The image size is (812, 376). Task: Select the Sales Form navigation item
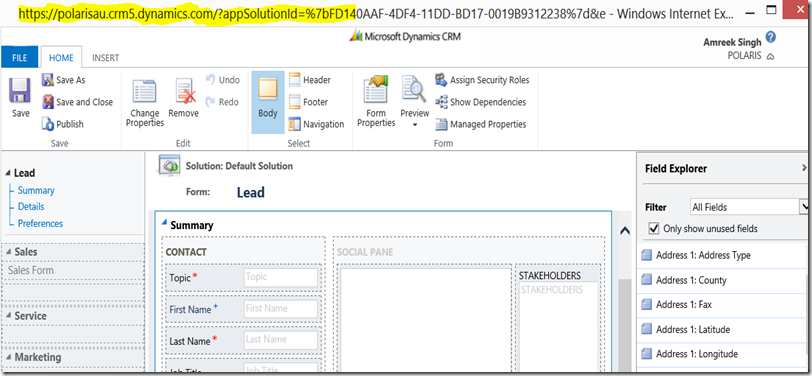(x=31, y=270)
